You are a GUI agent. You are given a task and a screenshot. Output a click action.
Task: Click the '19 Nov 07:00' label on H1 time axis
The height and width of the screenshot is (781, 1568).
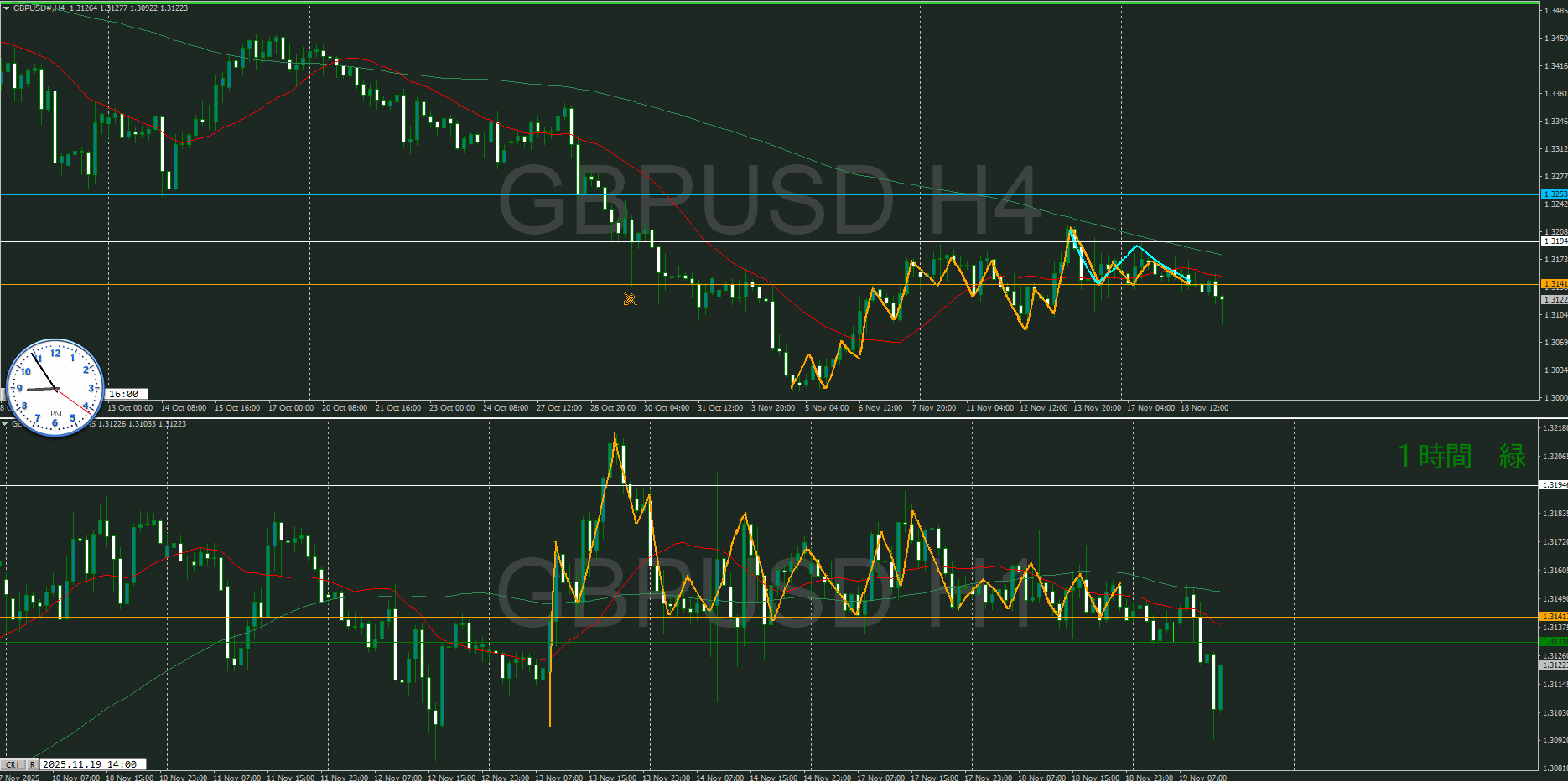1202,778
